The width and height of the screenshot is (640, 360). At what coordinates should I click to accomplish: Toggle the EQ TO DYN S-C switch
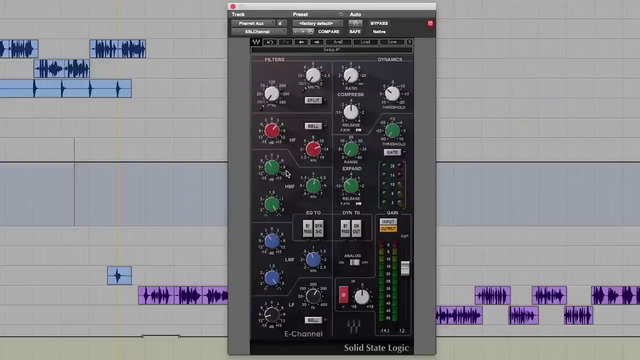click(x=318, y=229)
